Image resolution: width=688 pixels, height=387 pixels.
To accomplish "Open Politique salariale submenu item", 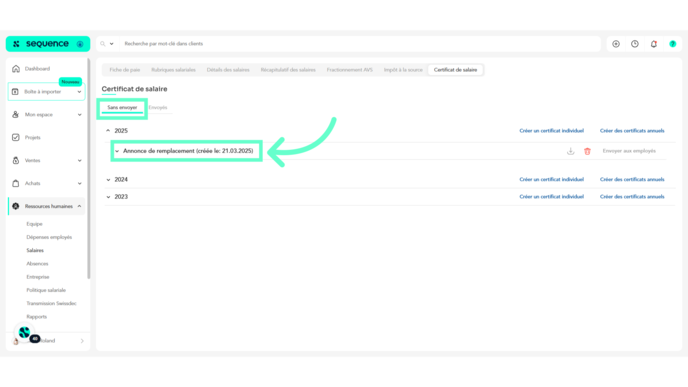I will point(46,290).
